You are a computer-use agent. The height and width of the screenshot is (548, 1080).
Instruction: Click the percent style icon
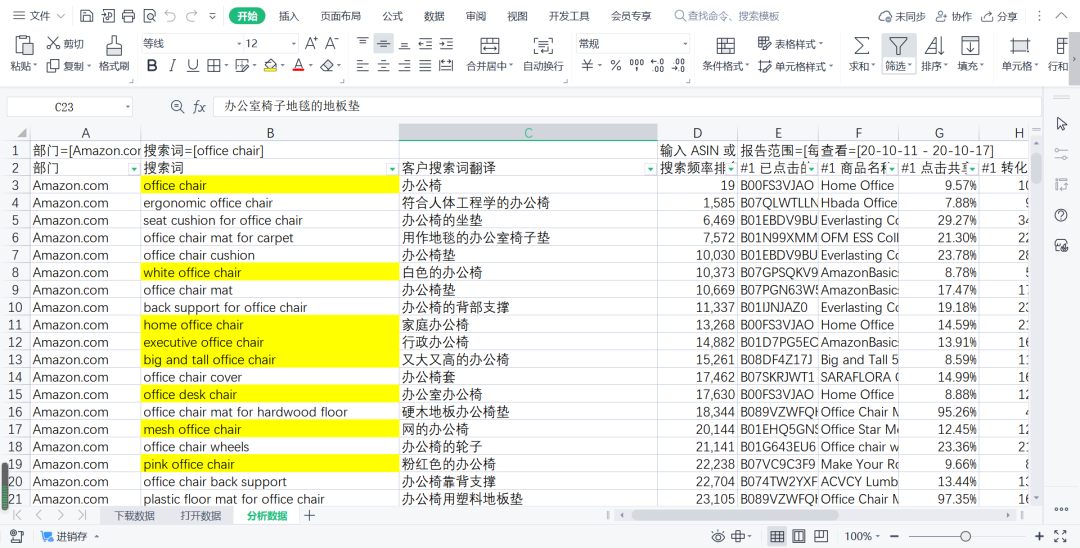(x=616, y=65)
